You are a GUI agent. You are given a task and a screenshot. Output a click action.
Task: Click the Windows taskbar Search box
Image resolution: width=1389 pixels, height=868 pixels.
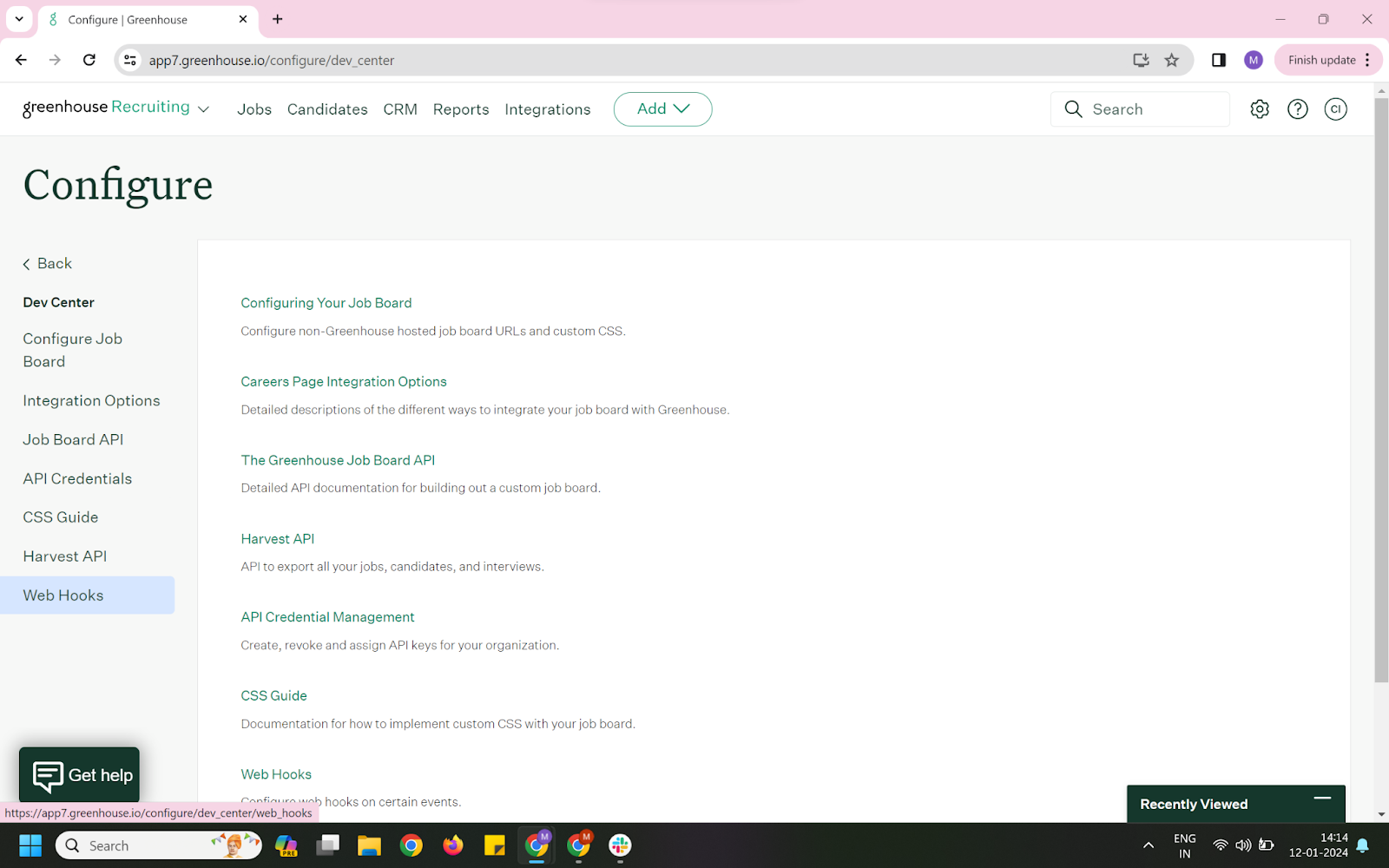coord(159,845)
